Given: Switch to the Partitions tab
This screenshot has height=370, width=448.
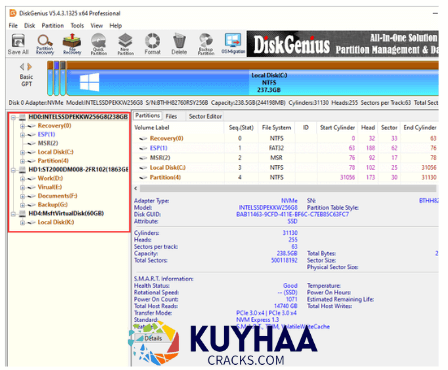Looking at the screenshot, I should 148,116.
